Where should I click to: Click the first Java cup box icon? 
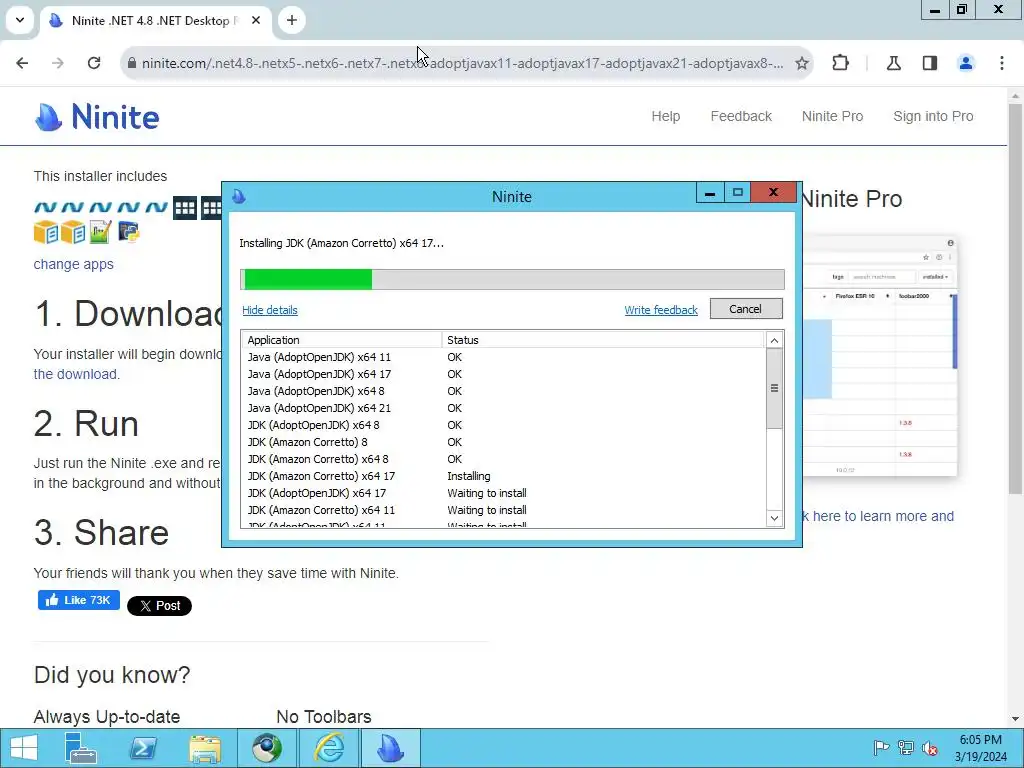(x=46, y=232)
